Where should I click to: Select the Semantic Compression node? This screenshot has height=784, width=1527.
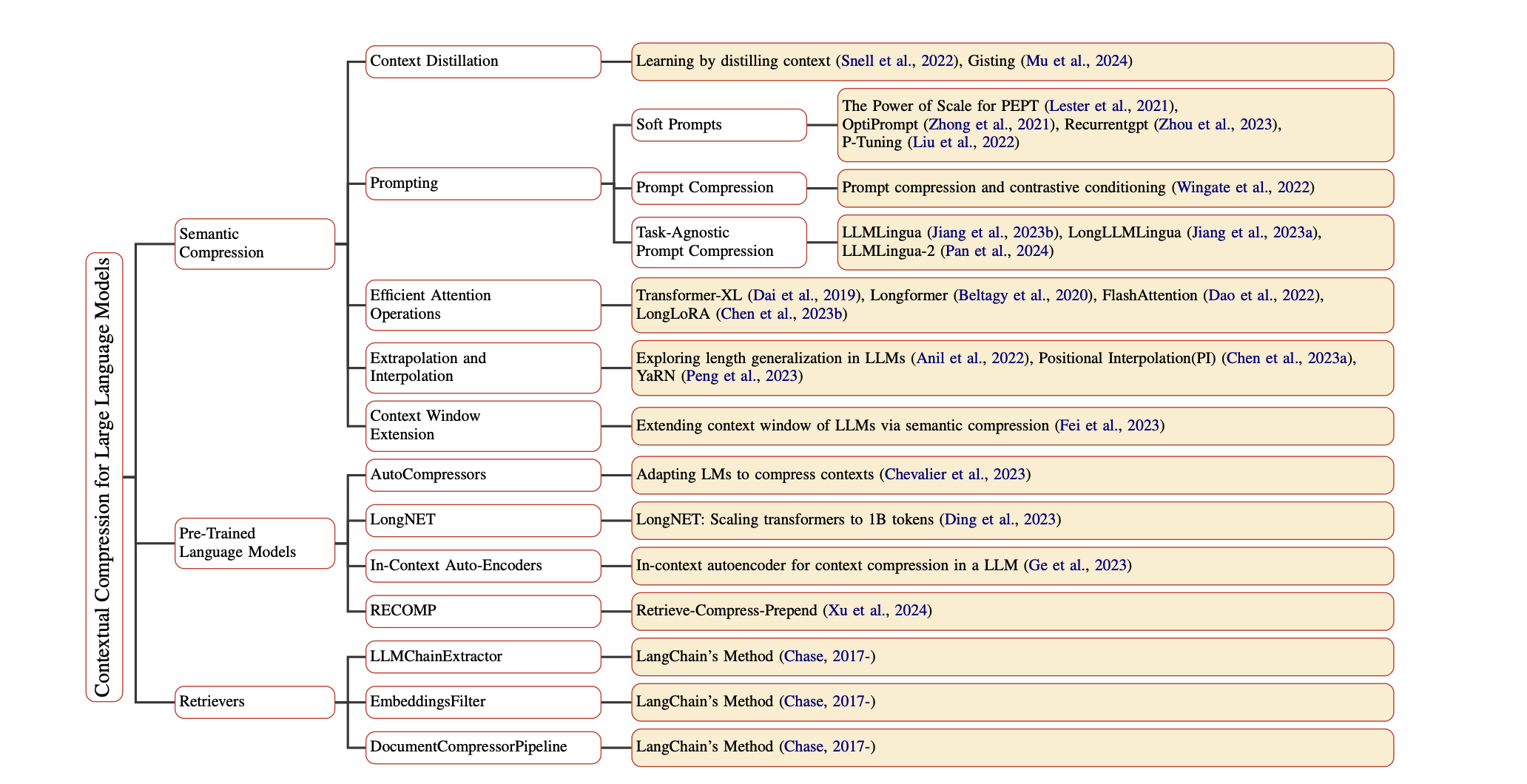(x=255, y=244)
